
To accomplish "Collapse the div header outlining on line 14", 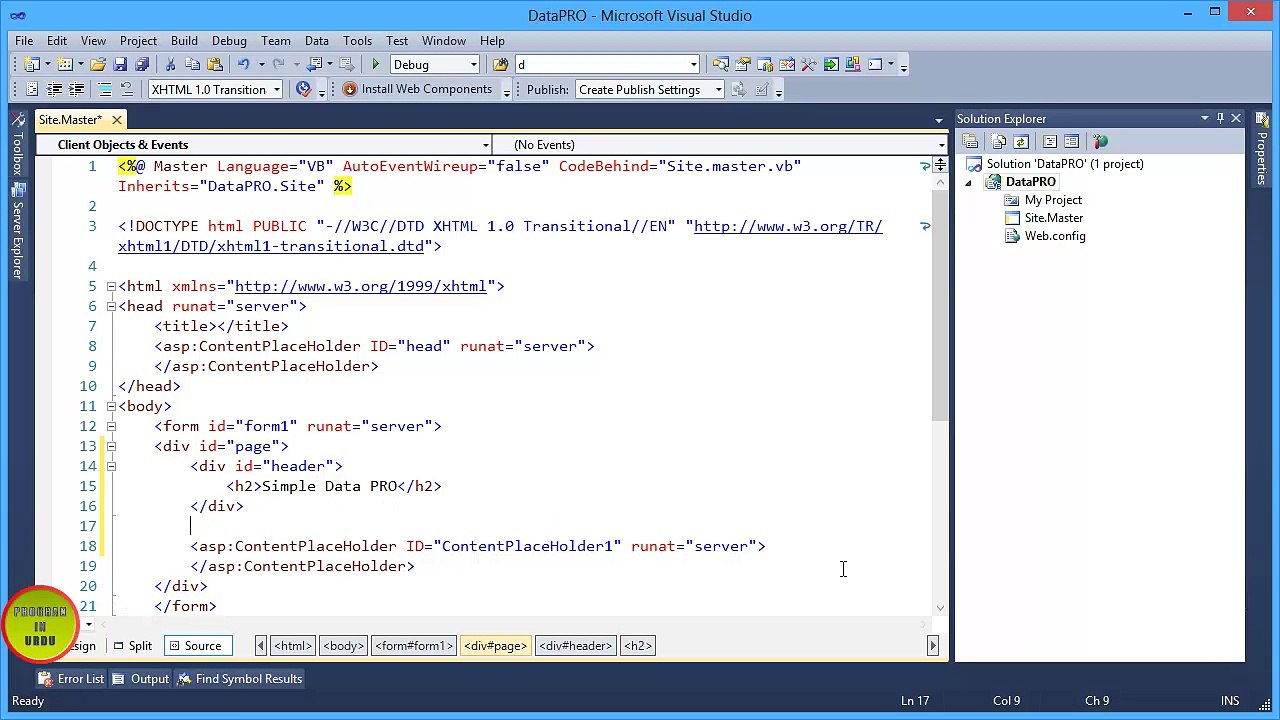I will pos(111,466).
